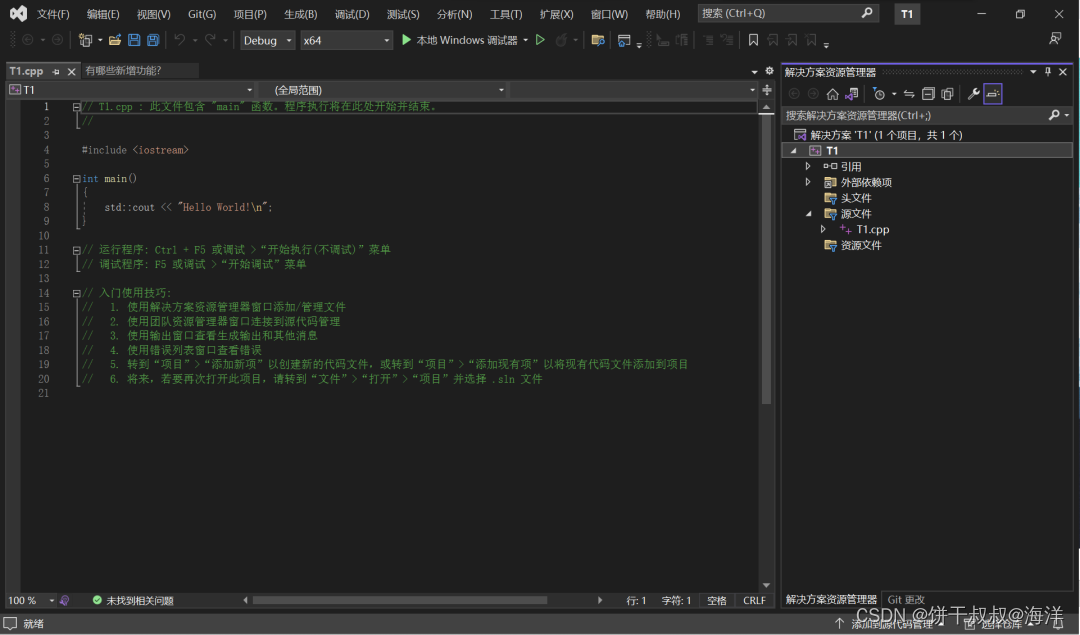Click the Open File folder icon
The height and width of the screenshot is (635, 1080).
tap(115, 40)
